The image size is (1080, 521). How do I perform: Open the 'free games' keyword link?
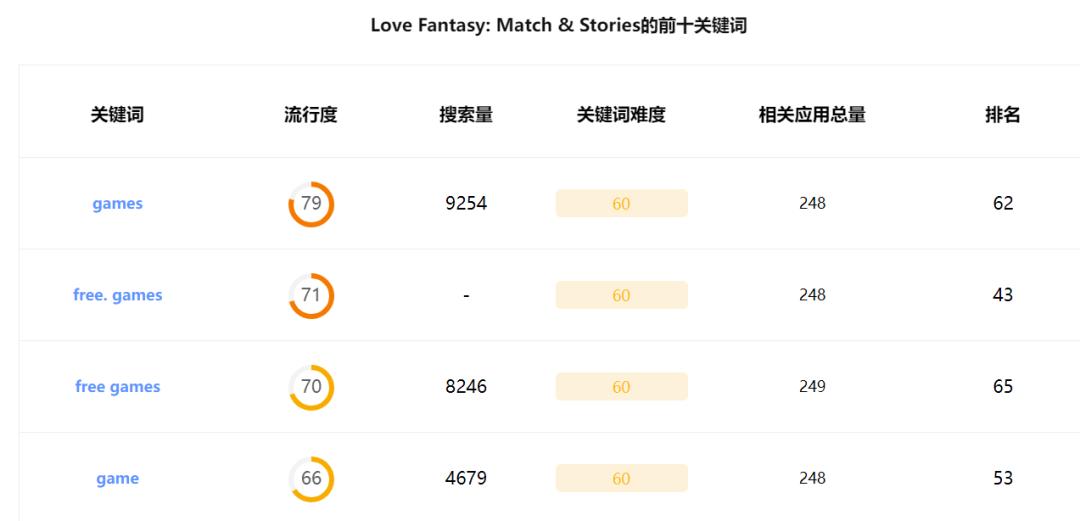coord(118,387)
